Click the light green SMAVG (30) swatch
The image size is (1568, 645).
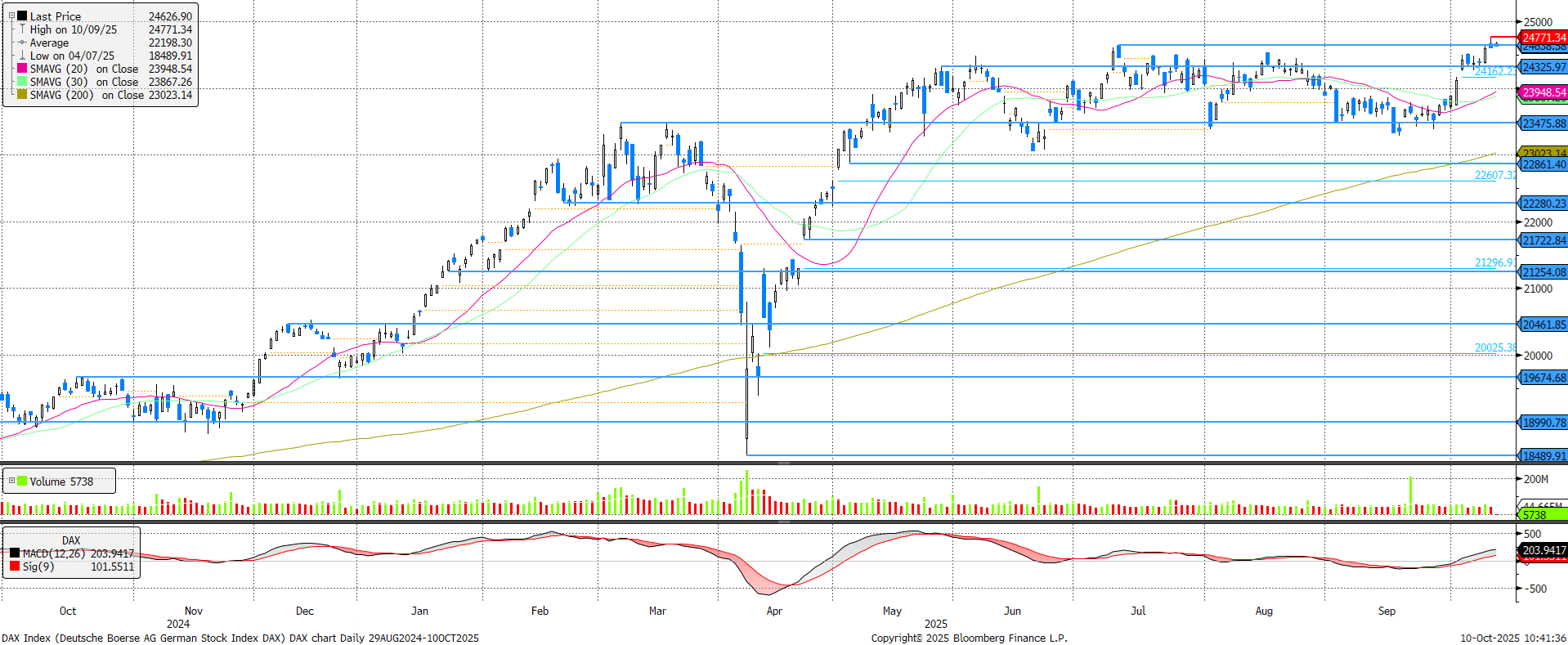click(22, 82)
